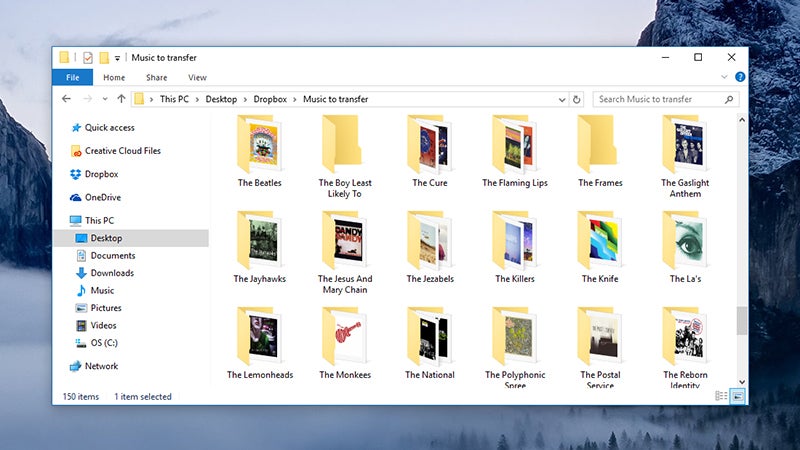Select The Jezabels folder
This screenshot has height=450, width=800.
pos(430,247)
